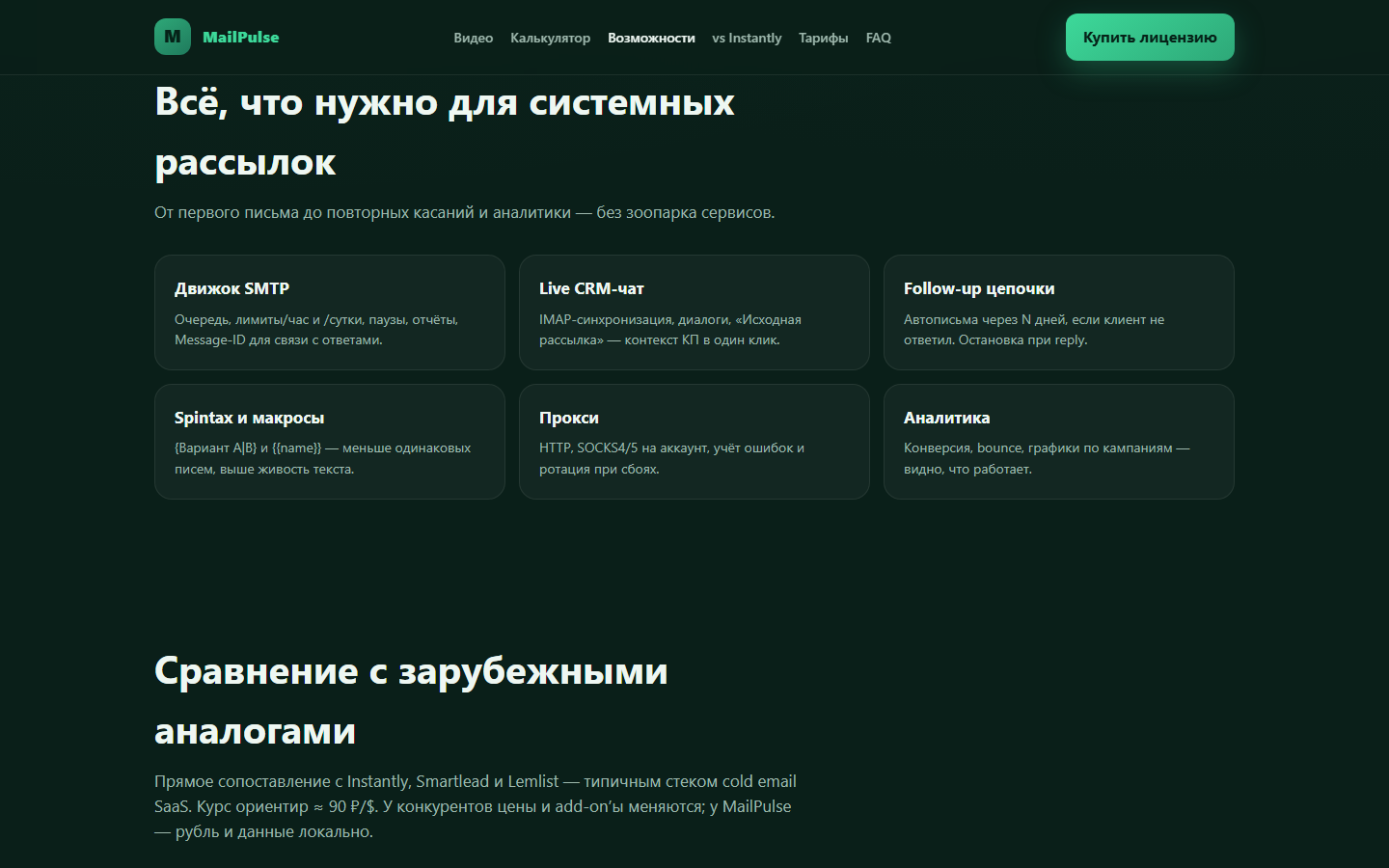Select the Прокси card title
The image size is (1389, 868).
click(x=569, y=418)
